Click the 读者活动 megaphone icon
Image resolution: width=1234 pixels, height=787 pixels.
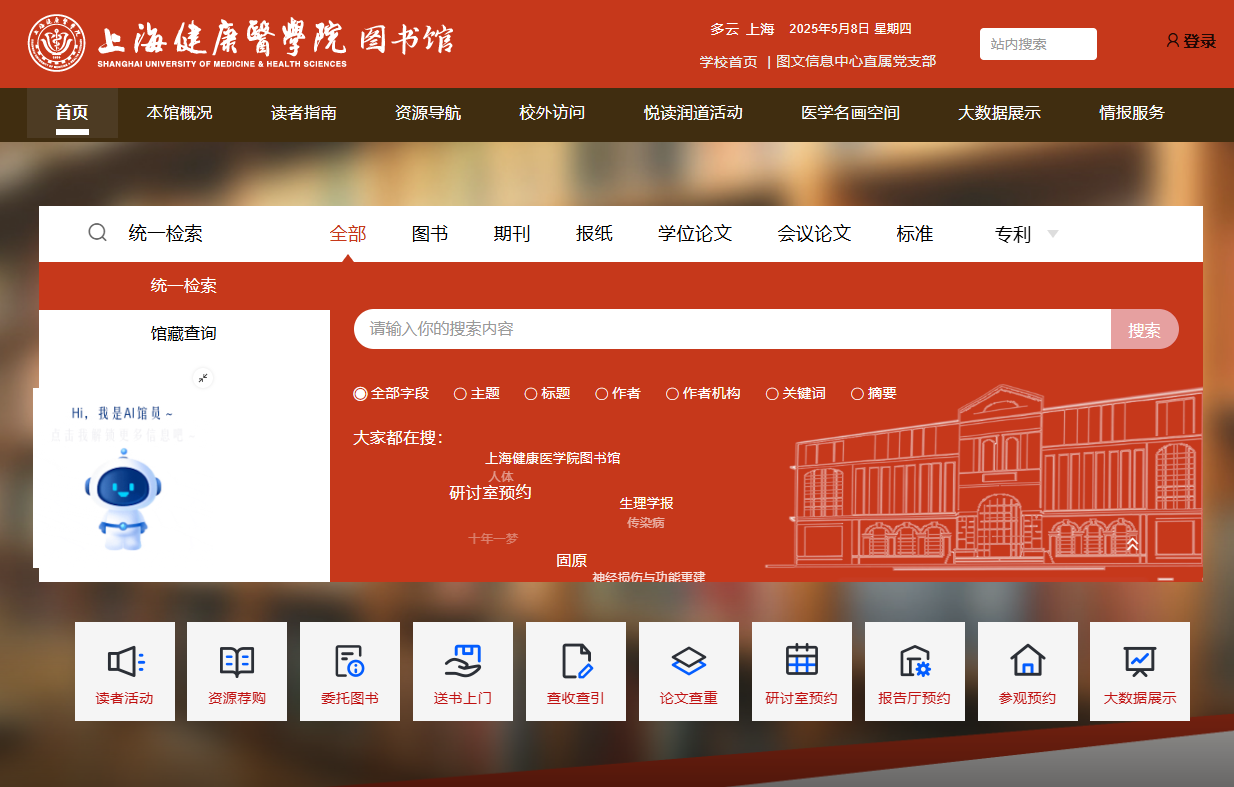(125, 661)
